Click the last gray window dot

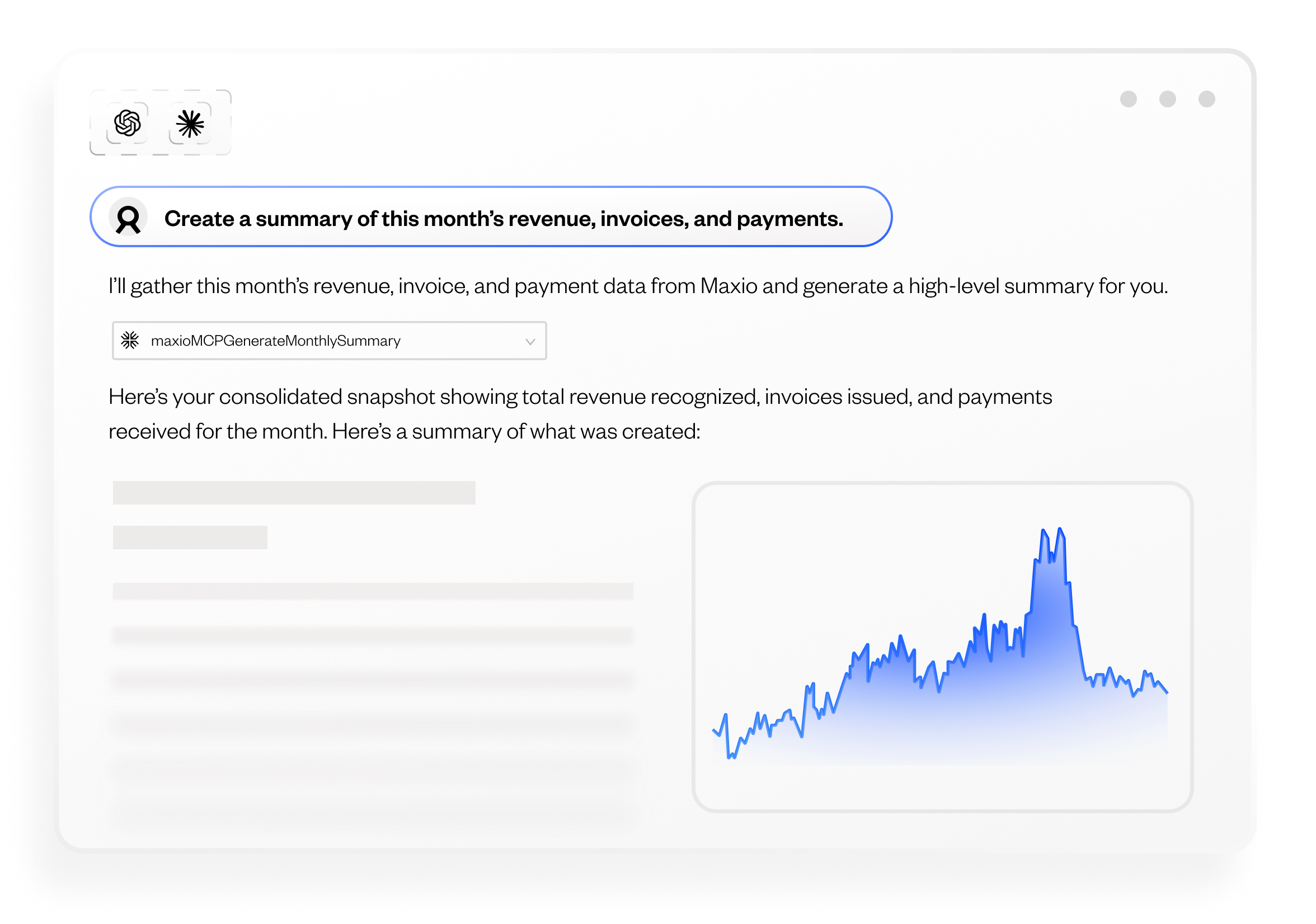pos(1206,99)
